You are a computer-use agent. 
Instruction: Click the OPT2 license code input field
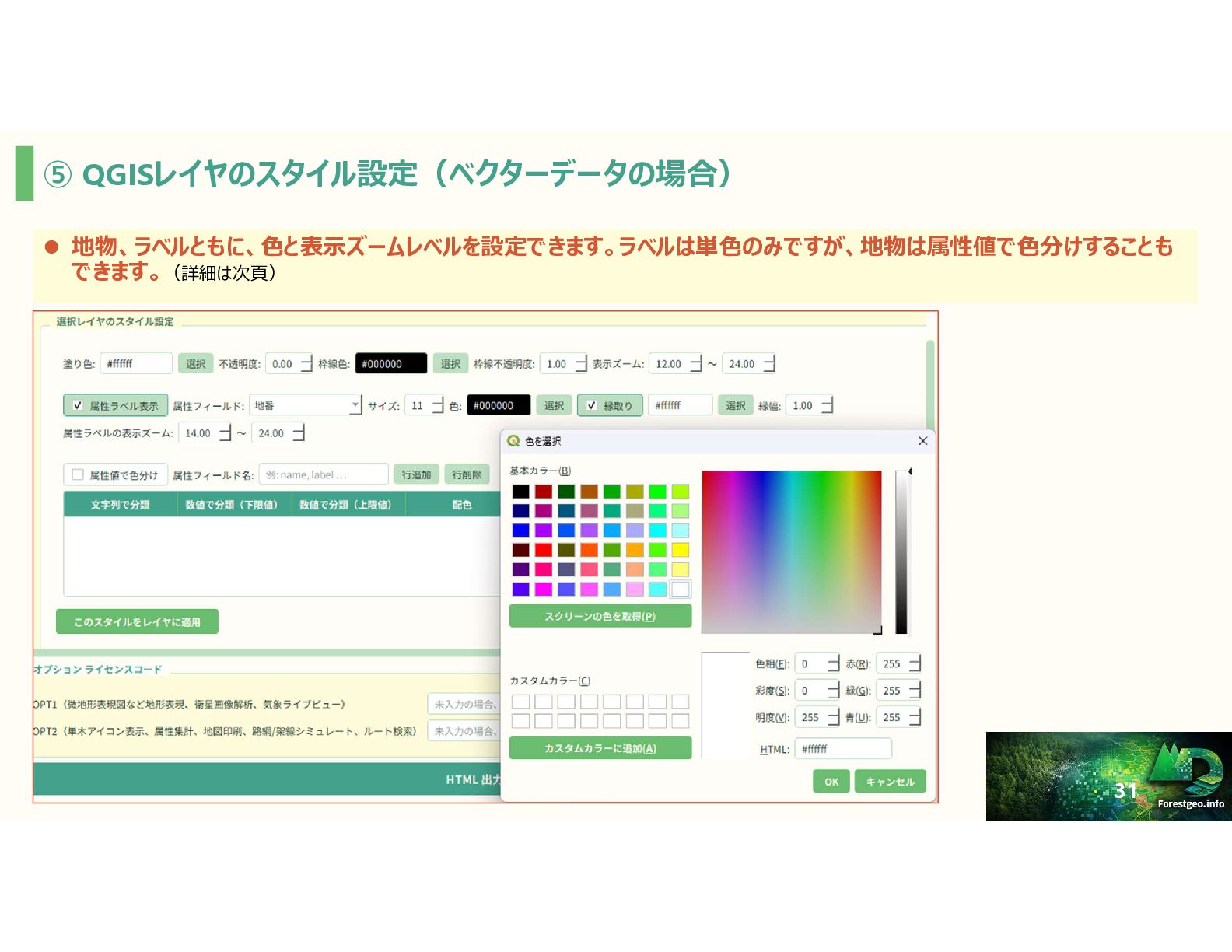tap(464, 731)
